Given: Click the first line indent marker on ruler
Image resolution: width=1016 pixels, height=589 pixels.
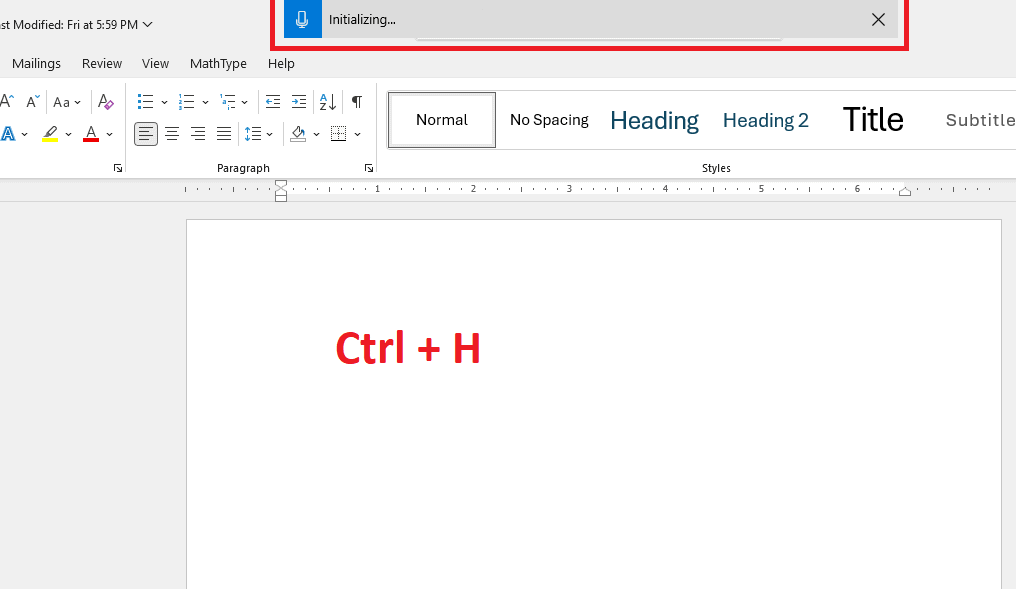Looking at the screenshot, I should (x=281, y=184).
